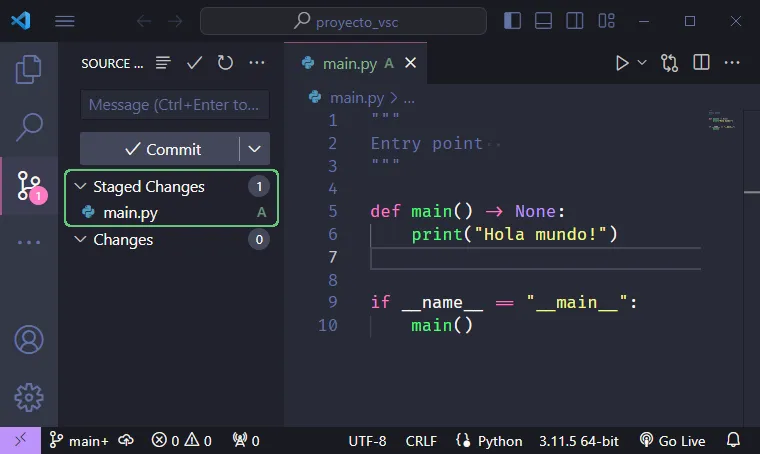Click the split editor right icon
The height and width of the screenshot is (454, 760).
click(x=701, y=63)
